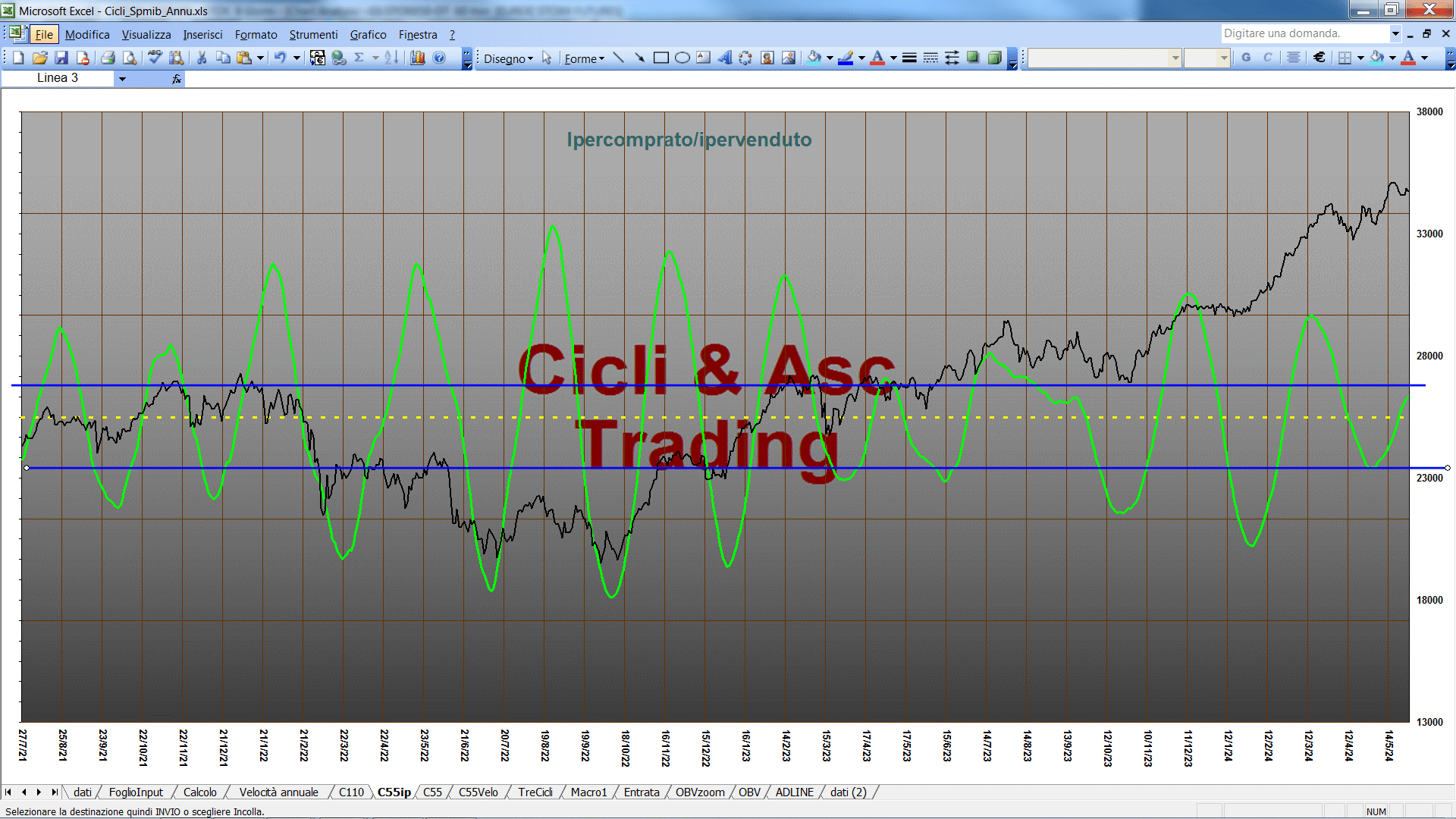Click the euro conversion toolbar icon

click(x=318, y=58)
